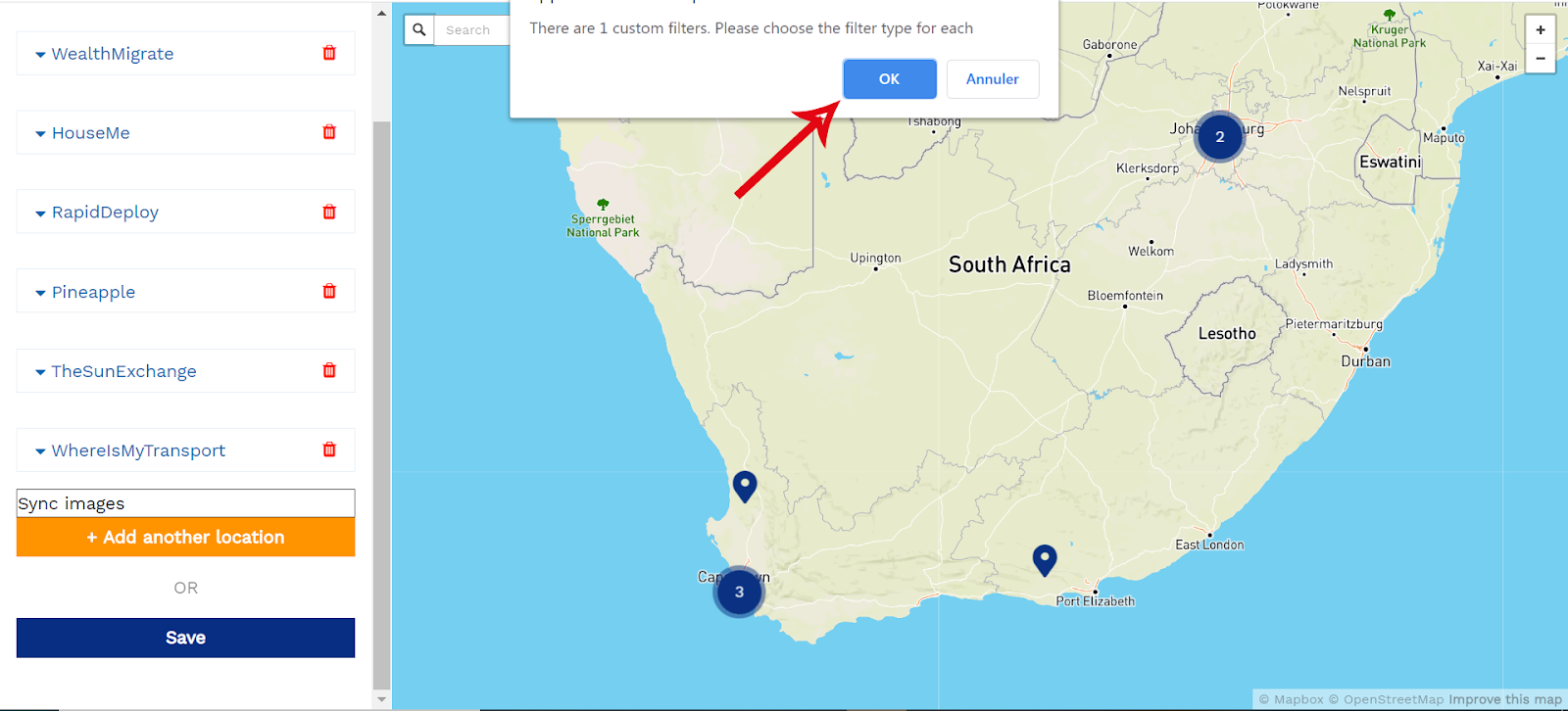Viewport: 1568px width, 711px height.
Task: Open the Mapbox attribution link
Action: pos(1291,699)
